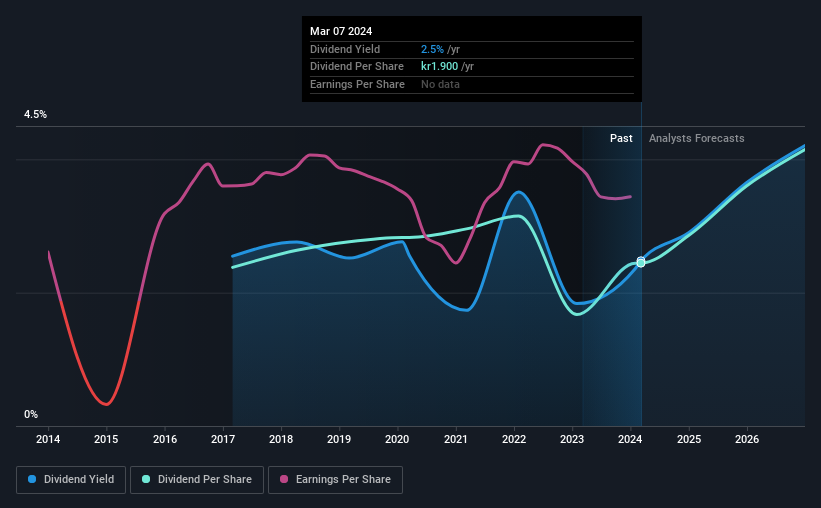
Task: Toggle the Earnings Per Share legend button
Action: coord(335,480)
